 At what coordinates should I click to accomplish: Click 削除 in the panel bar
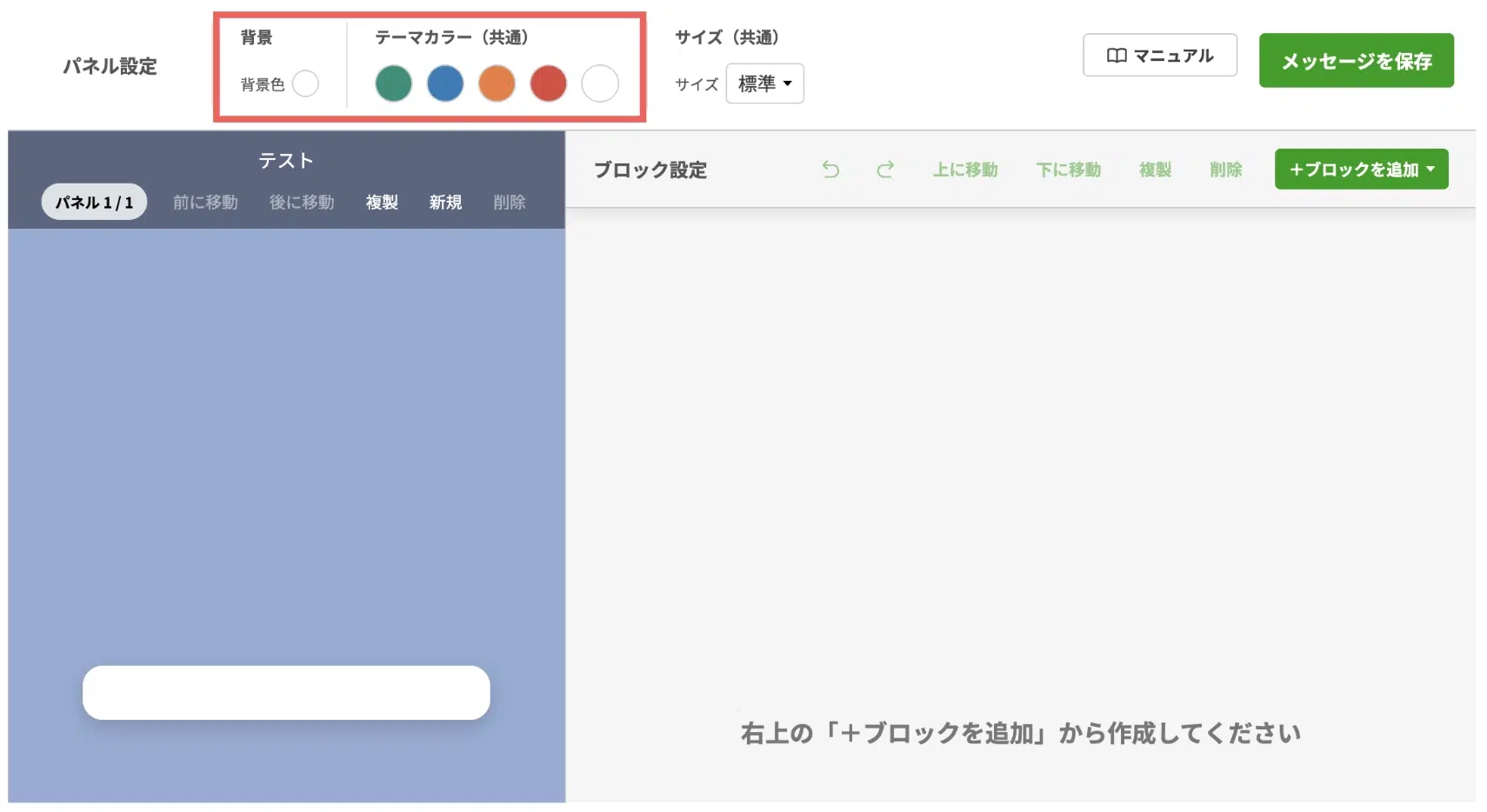tap(510, 203)
